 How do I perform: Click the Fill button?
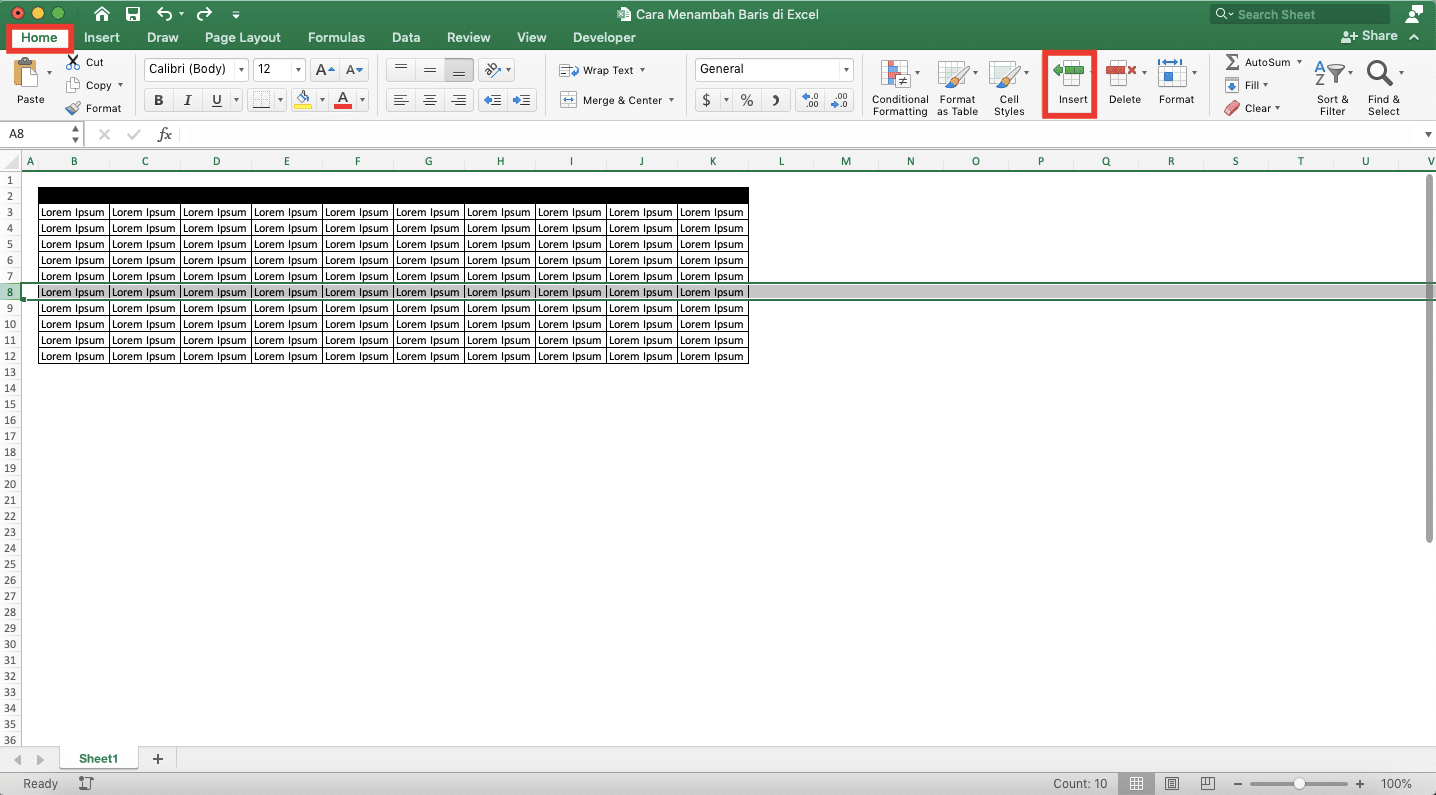tap(1246, 85)
